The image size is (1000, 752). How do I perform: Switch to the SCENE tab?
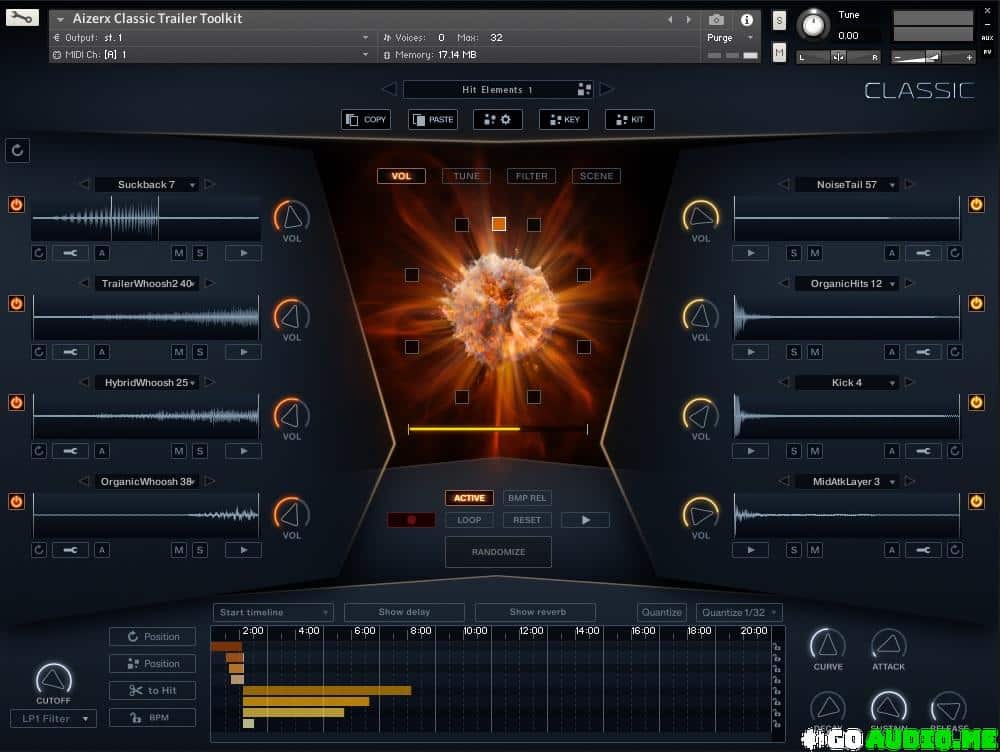click(x=596, y=176)
